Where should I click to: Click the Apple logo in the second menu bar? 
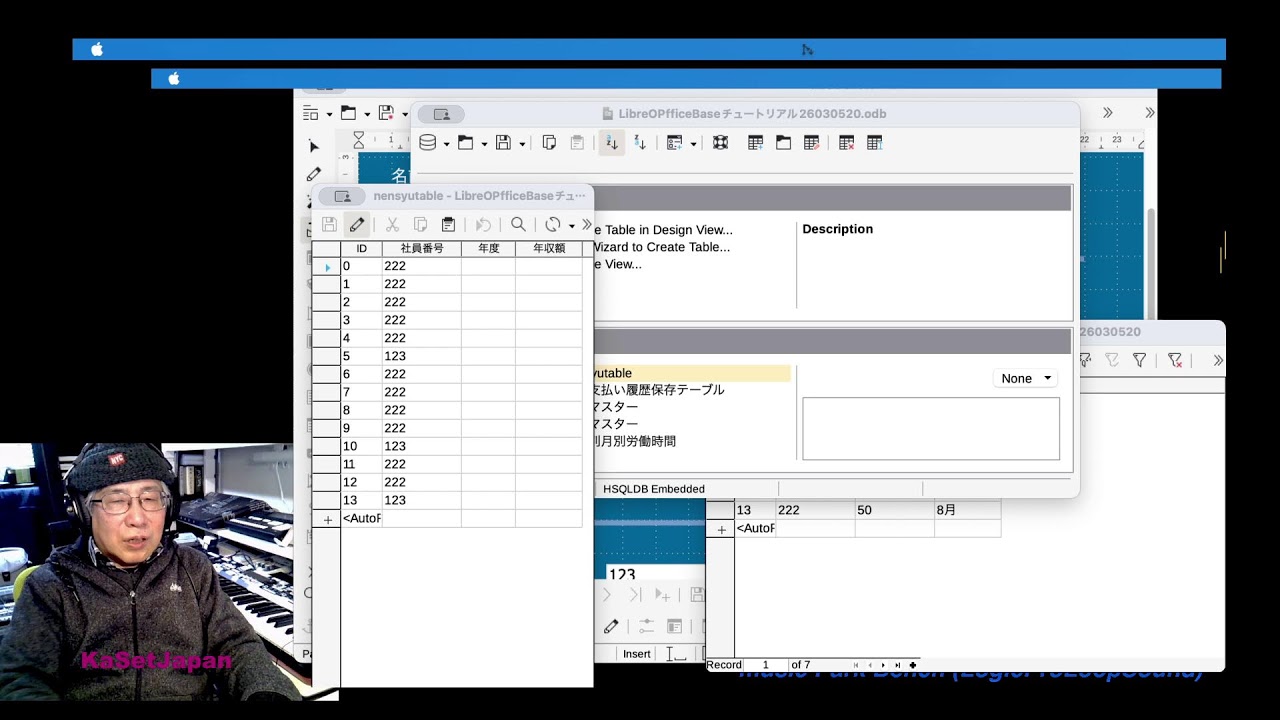click(x=174, y=78)
